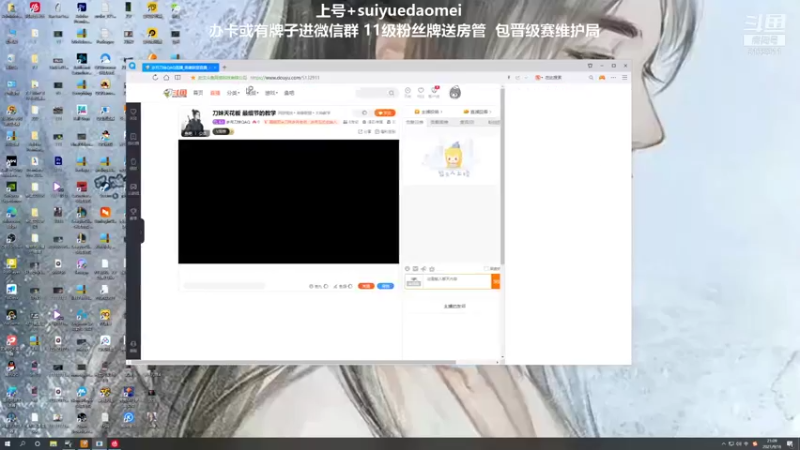Open the emoji icon above chat input
The width and height of the screenshot is (800, 450).
(x=407, y=269)
